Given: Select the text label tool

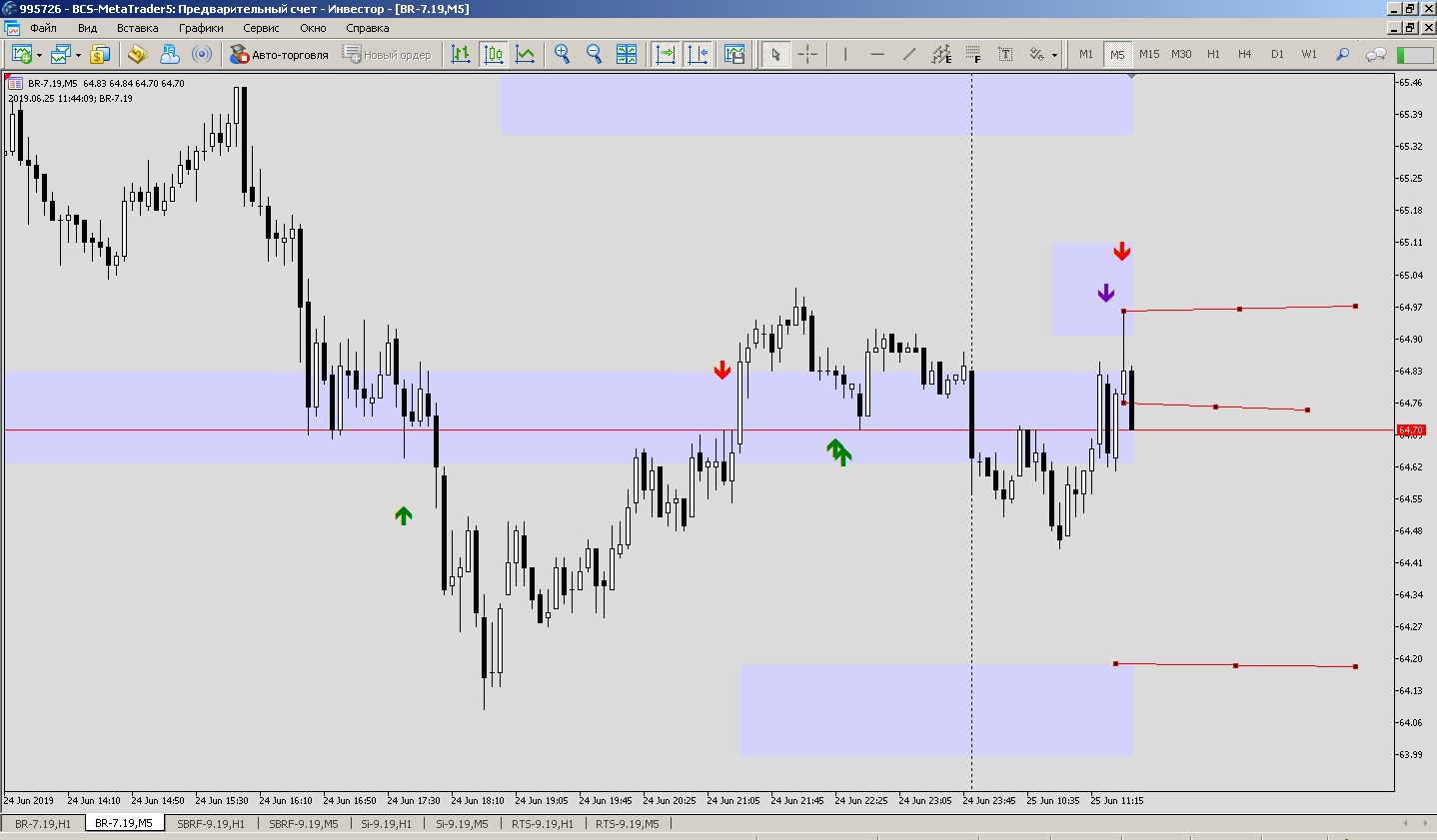Looking at the screenshot, I should (x=1004, y=54).
